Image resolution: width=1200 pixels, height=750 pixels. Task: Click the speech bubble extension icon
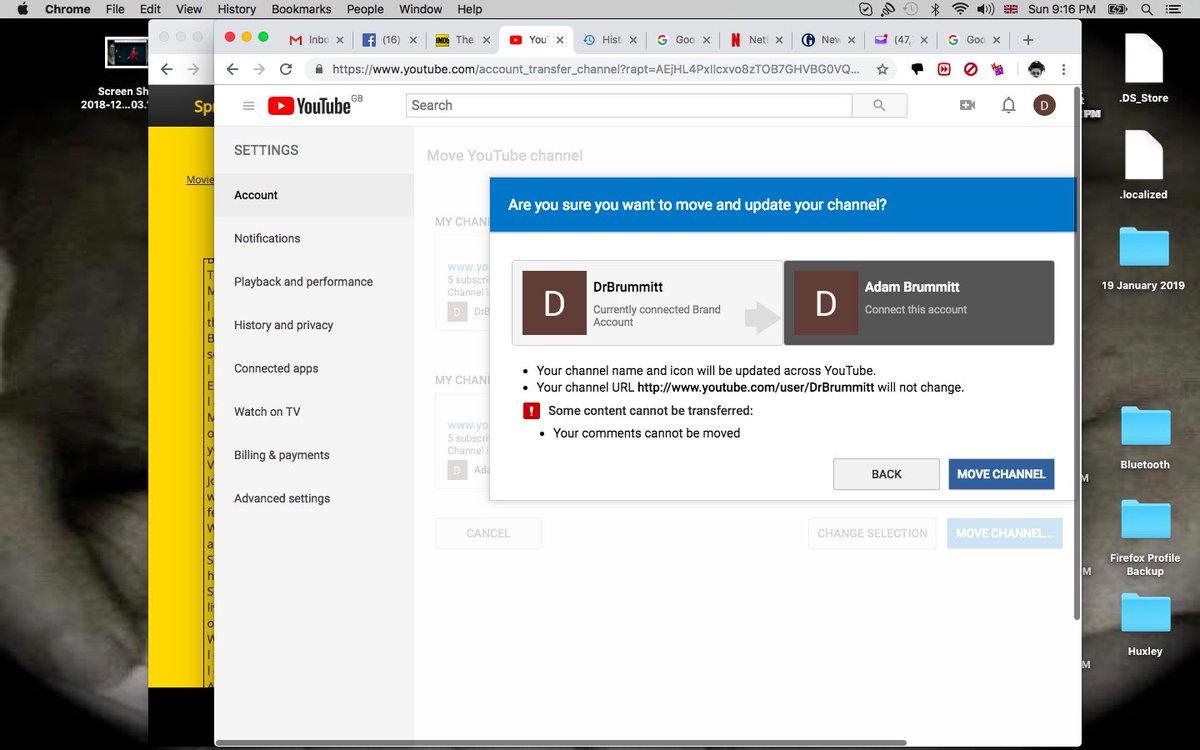[916, 70]
